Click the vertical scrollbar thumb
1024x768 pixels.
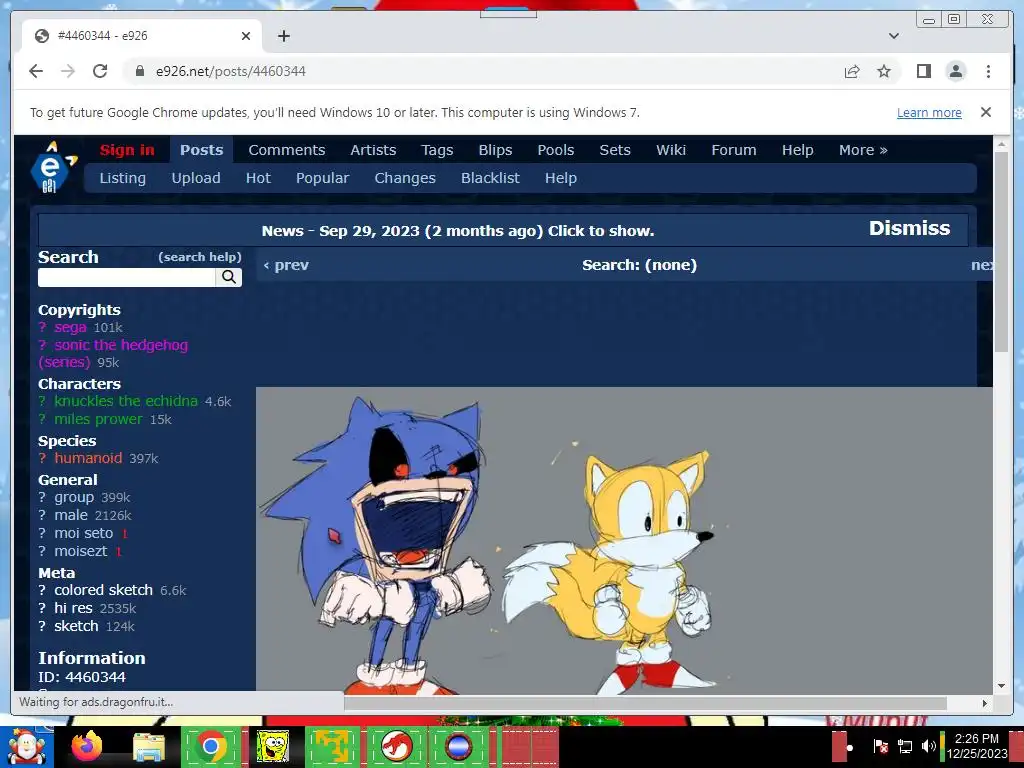click(x=1001, y=251)
